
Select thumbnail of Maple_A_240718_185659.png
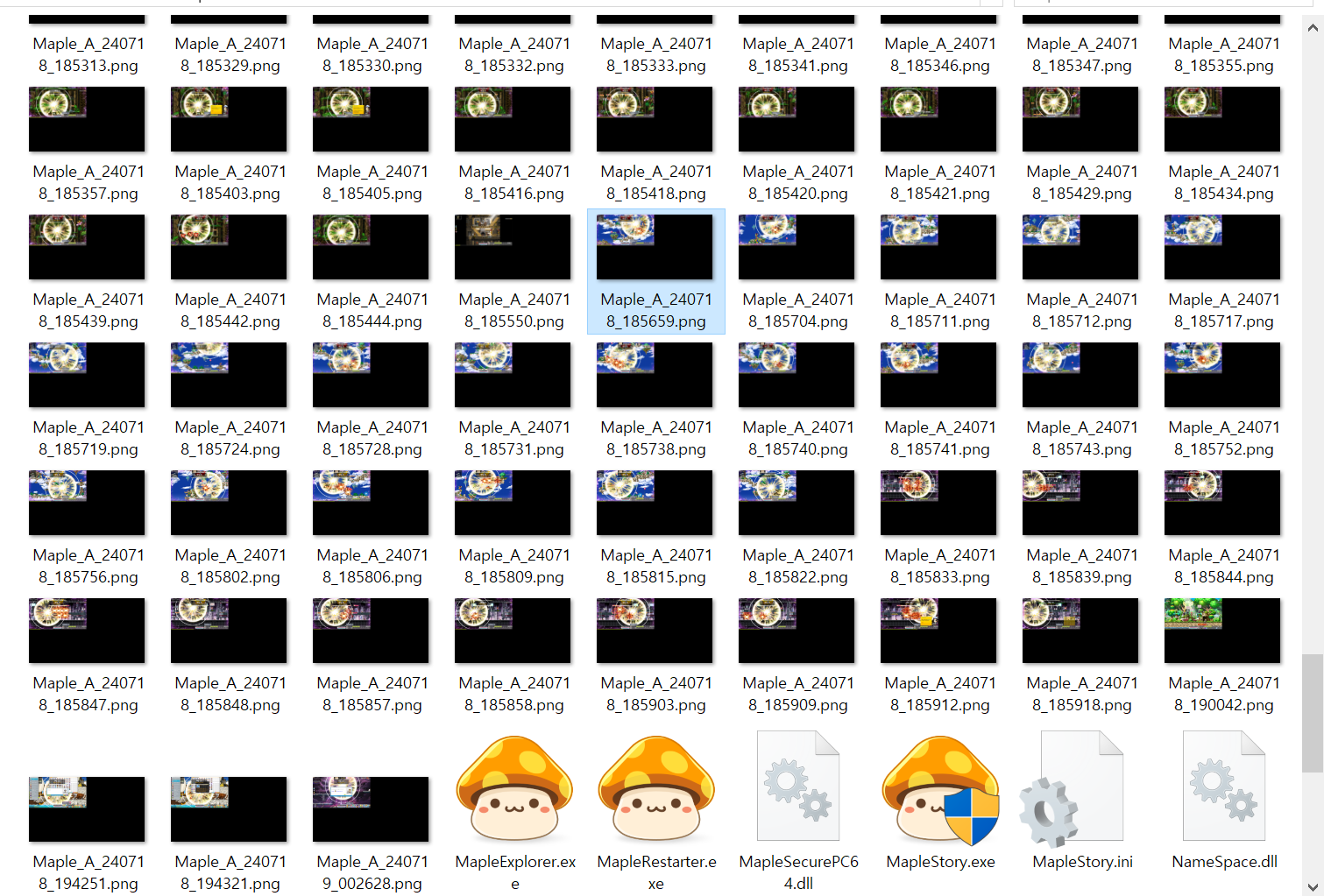655,247
